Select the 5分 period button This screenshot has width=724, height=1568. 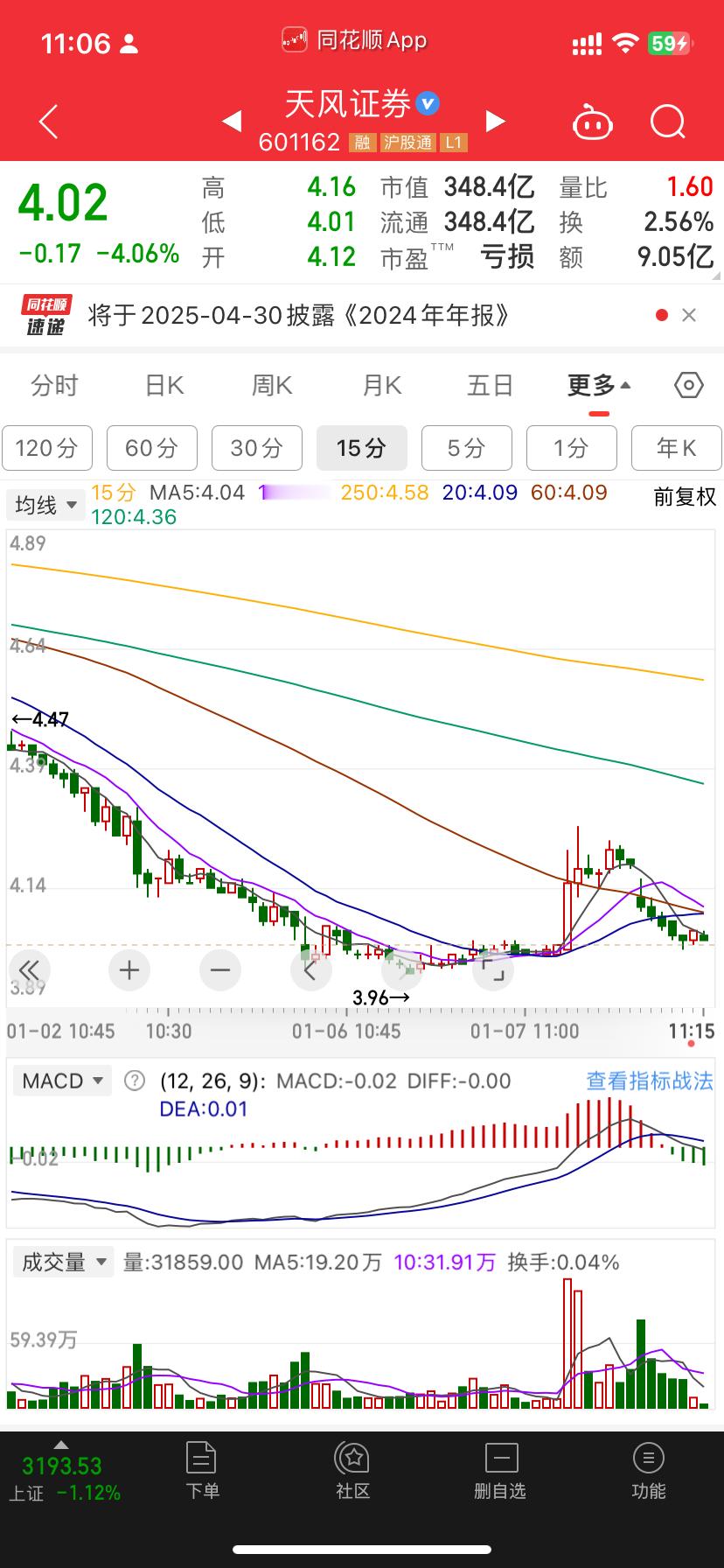pos(467,448)
